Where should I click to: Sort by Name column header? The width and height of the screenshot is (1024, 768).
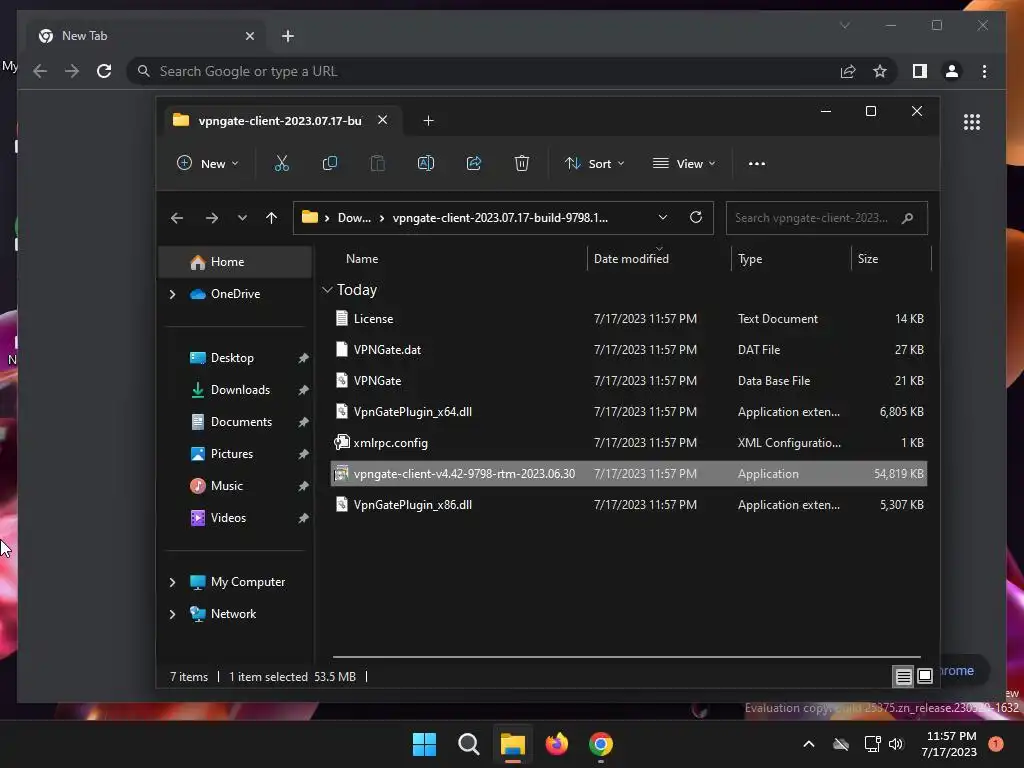pos(362,259)
